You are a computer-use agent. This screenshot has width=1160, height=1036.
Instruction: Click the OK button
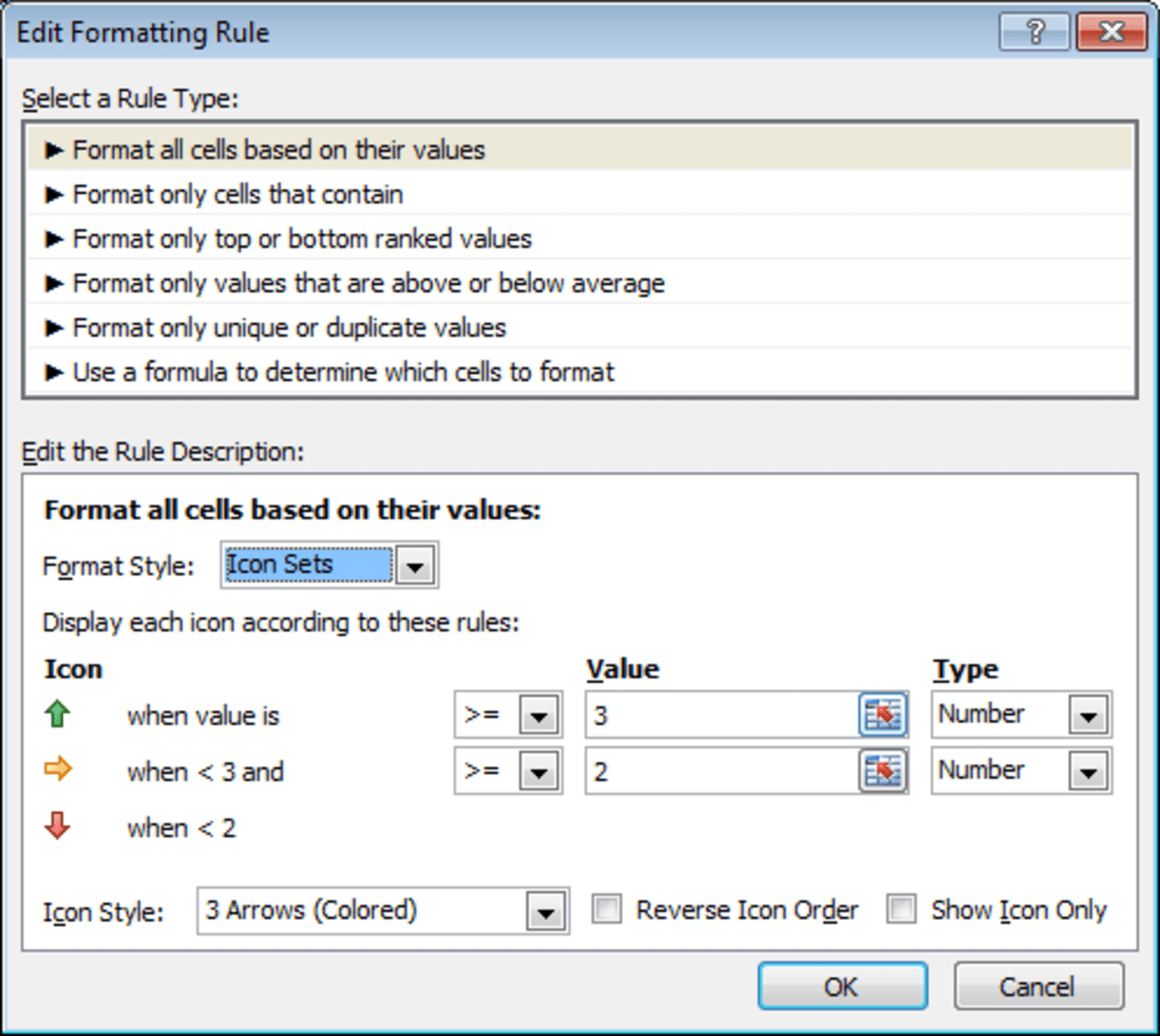pyautogui.click(x=842, y=986)
